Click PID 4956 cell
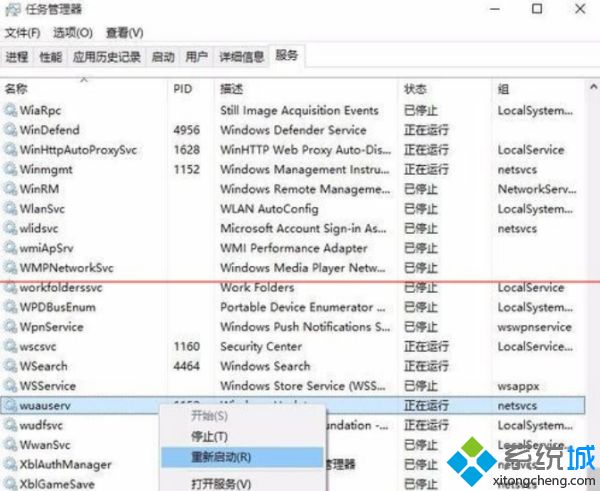Screen dimensions: 600x491 pyautogui.click(x=186, y=130)
